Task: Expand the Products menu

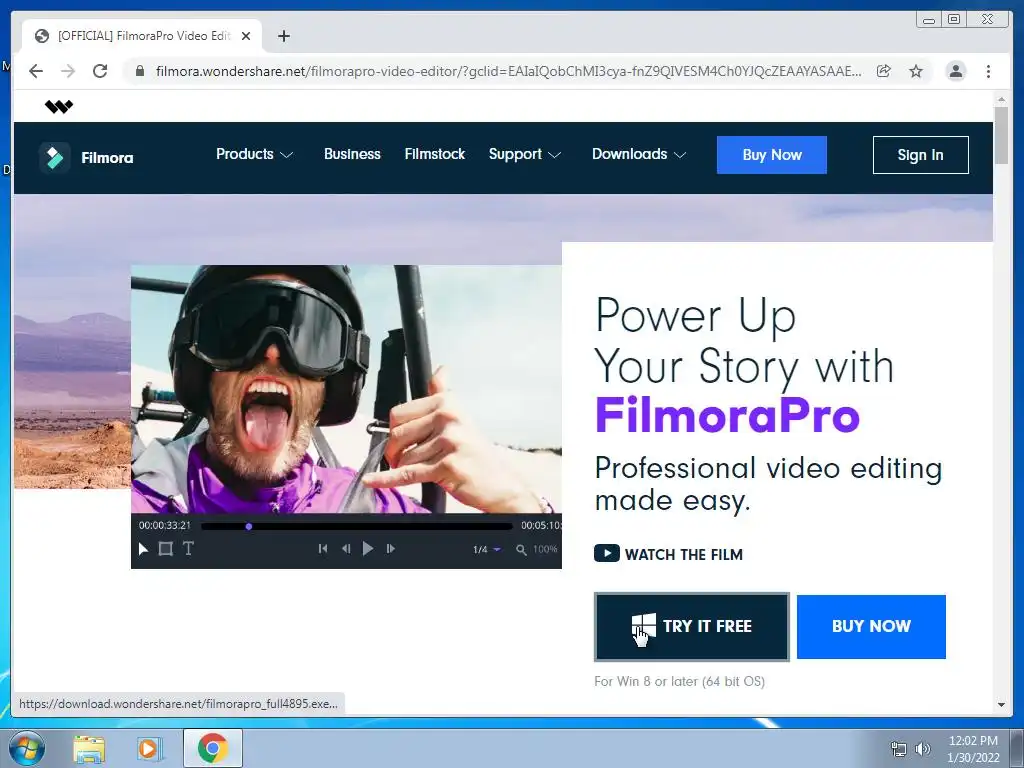Action: 255,154
